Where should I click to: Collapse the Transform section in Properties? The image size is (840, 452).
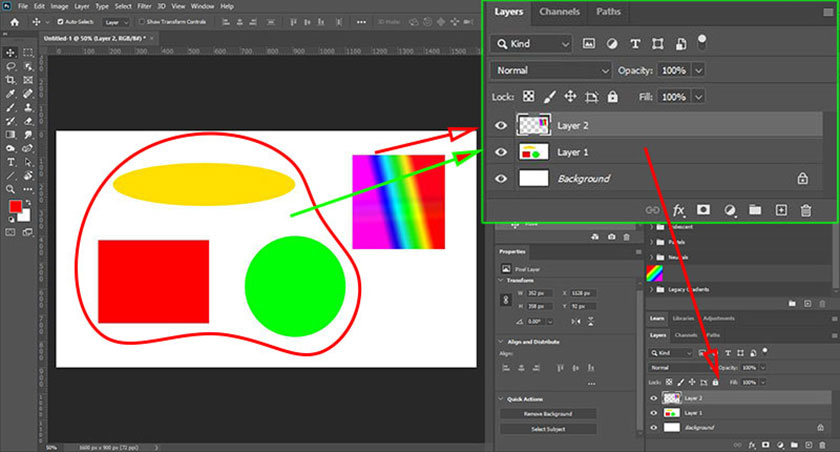point(501,280)
